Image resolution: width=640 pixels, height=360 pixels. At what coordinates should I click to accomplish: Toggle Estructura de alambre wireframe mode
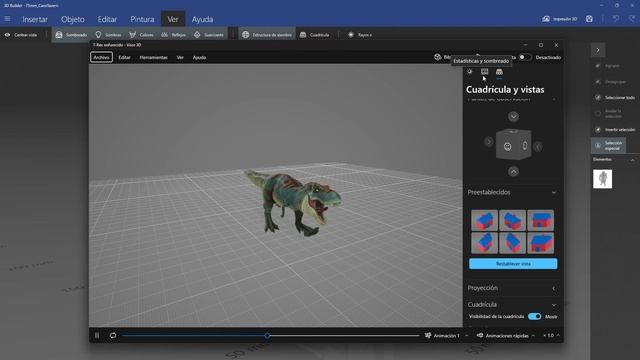tap(267, 35)
